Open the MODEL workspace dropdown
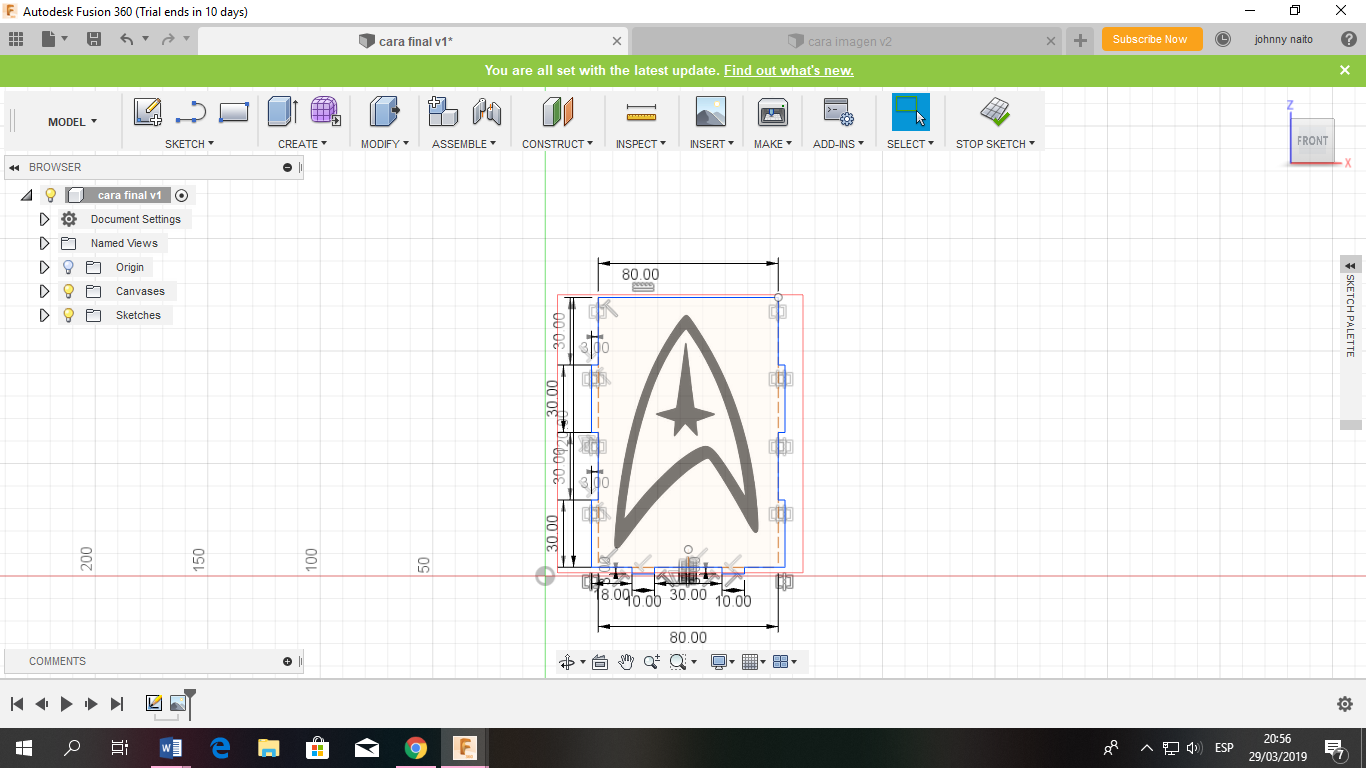Screen dimensions: 1366x768 [73, 122]
